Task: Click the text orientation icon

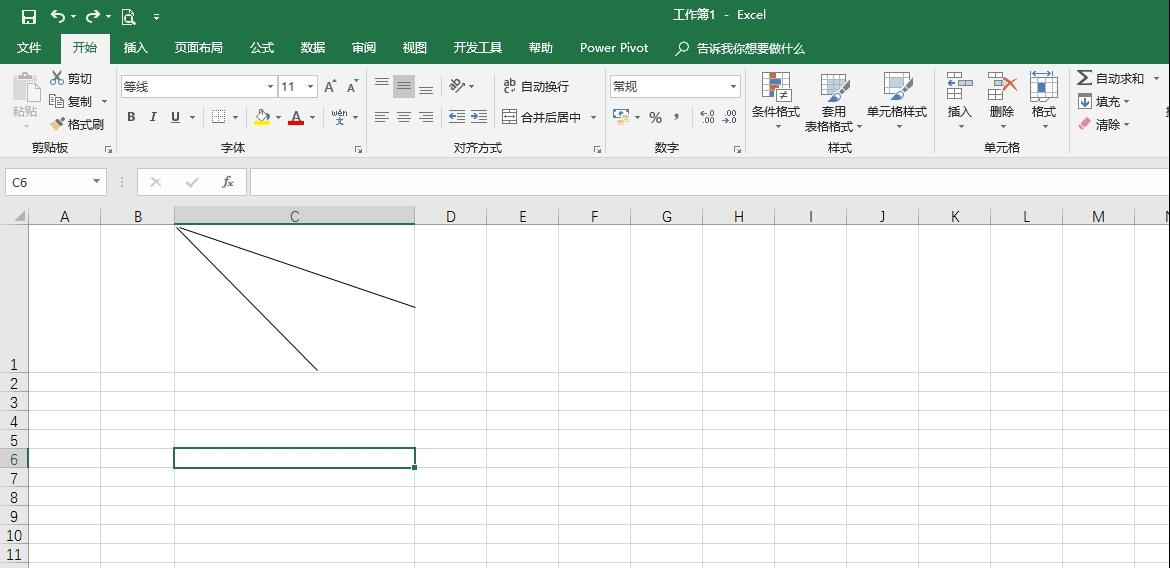Action: [x=457, y=86]
